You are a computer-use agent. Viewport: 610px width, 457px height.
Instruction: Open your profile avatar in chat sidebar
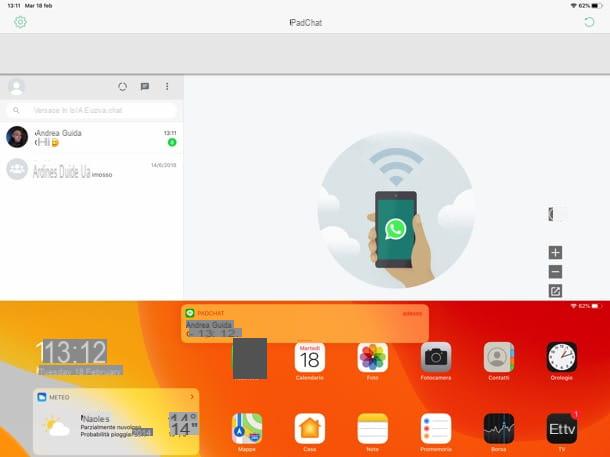point(16,87)
